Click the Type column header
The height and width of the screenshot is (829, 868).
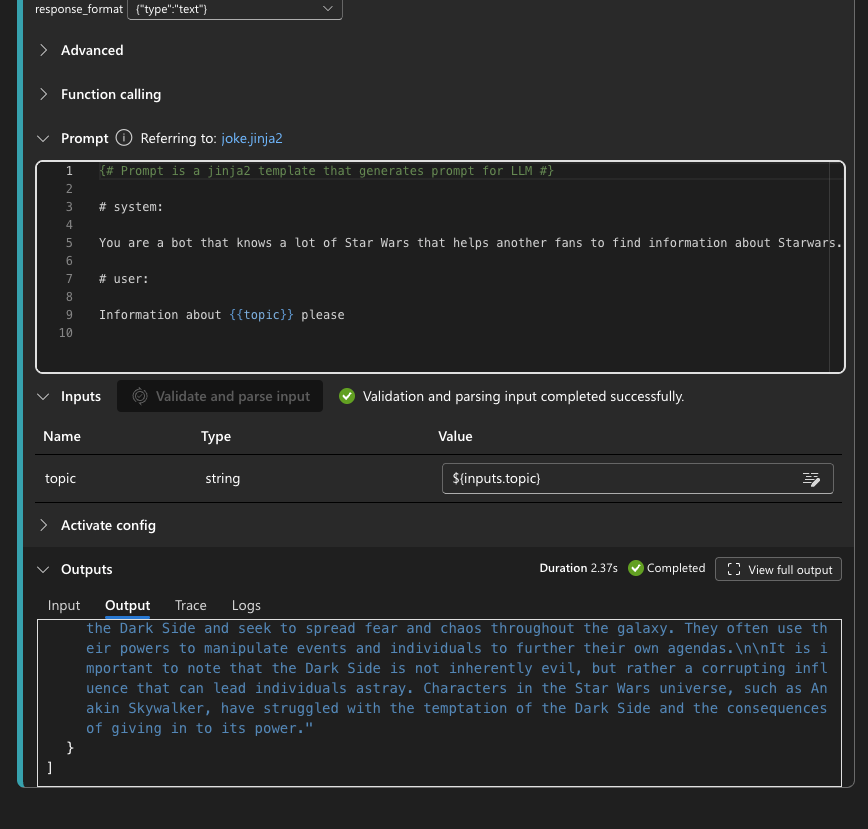pyautogui.click(x=216, y=437)
